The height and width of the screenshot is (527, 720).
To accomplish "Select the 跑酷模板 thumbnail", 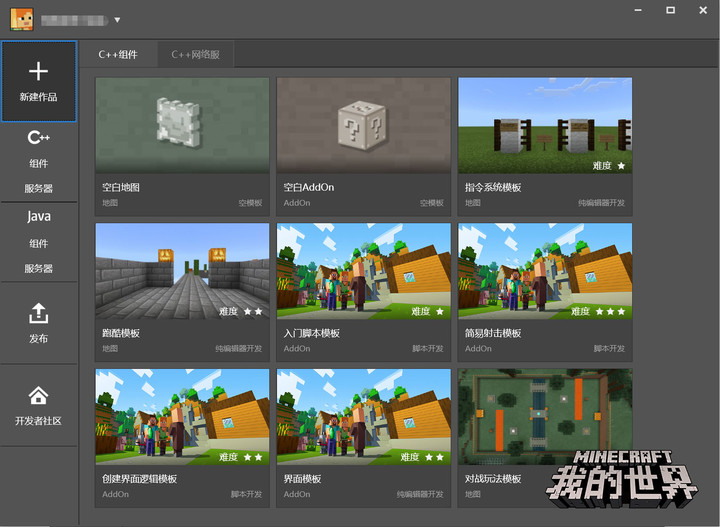I will click(x=182, y=271).
